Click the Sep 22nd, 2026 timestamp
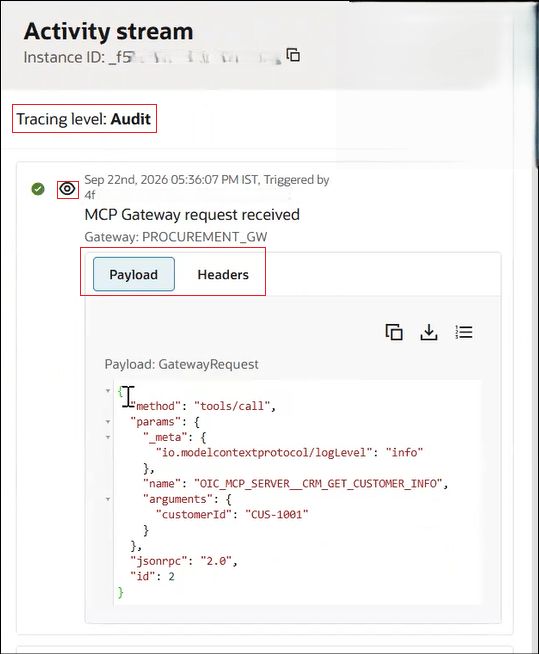539x654 pixels. (172, 180)
